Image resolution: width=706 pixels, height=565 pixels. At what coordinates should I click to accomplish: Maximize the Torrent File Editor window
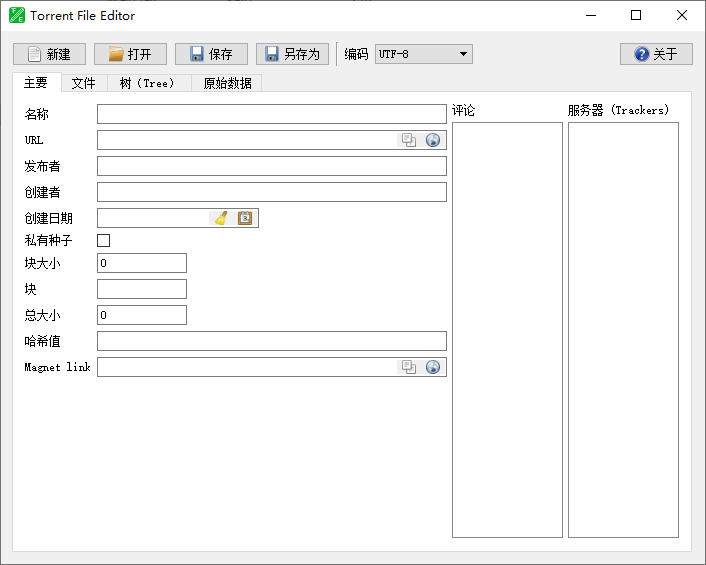tap(636, 15)
